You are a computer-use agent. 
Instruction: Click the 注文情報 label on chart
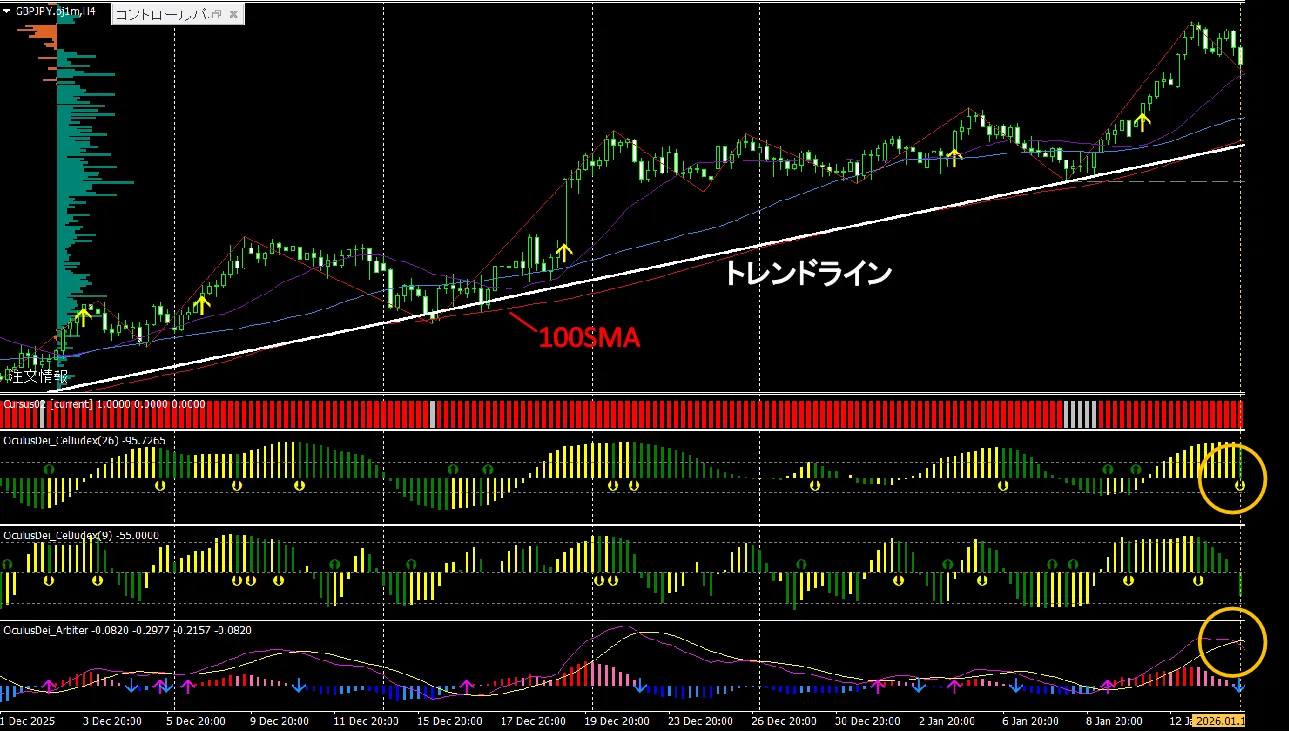pyautogui.click(x=38, y=377)
